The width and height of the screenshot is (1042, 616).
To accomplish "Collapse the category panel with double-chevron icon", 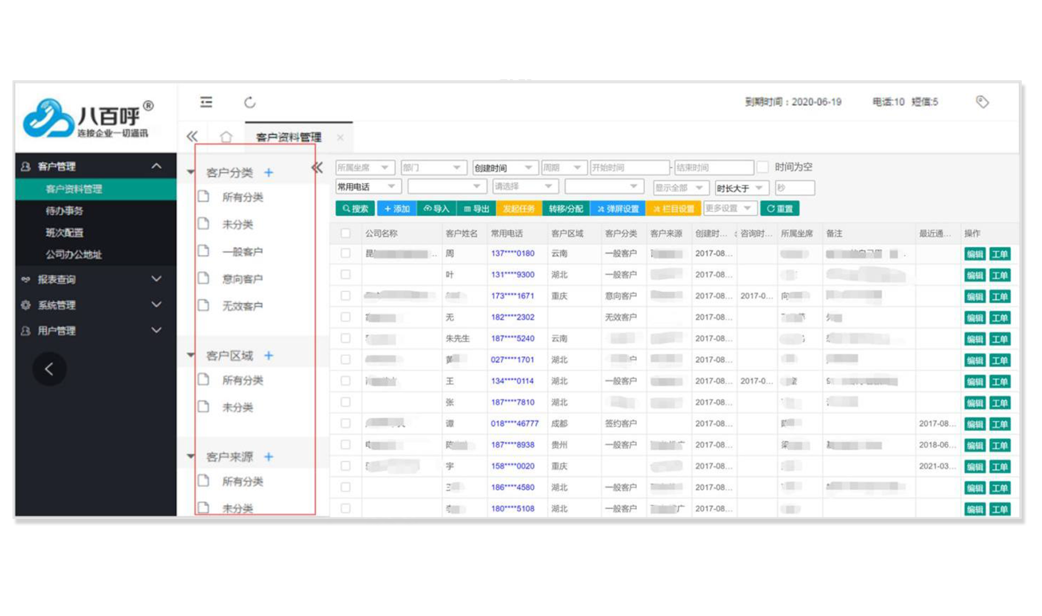I will pyautogui.click(x=317, y=168).
